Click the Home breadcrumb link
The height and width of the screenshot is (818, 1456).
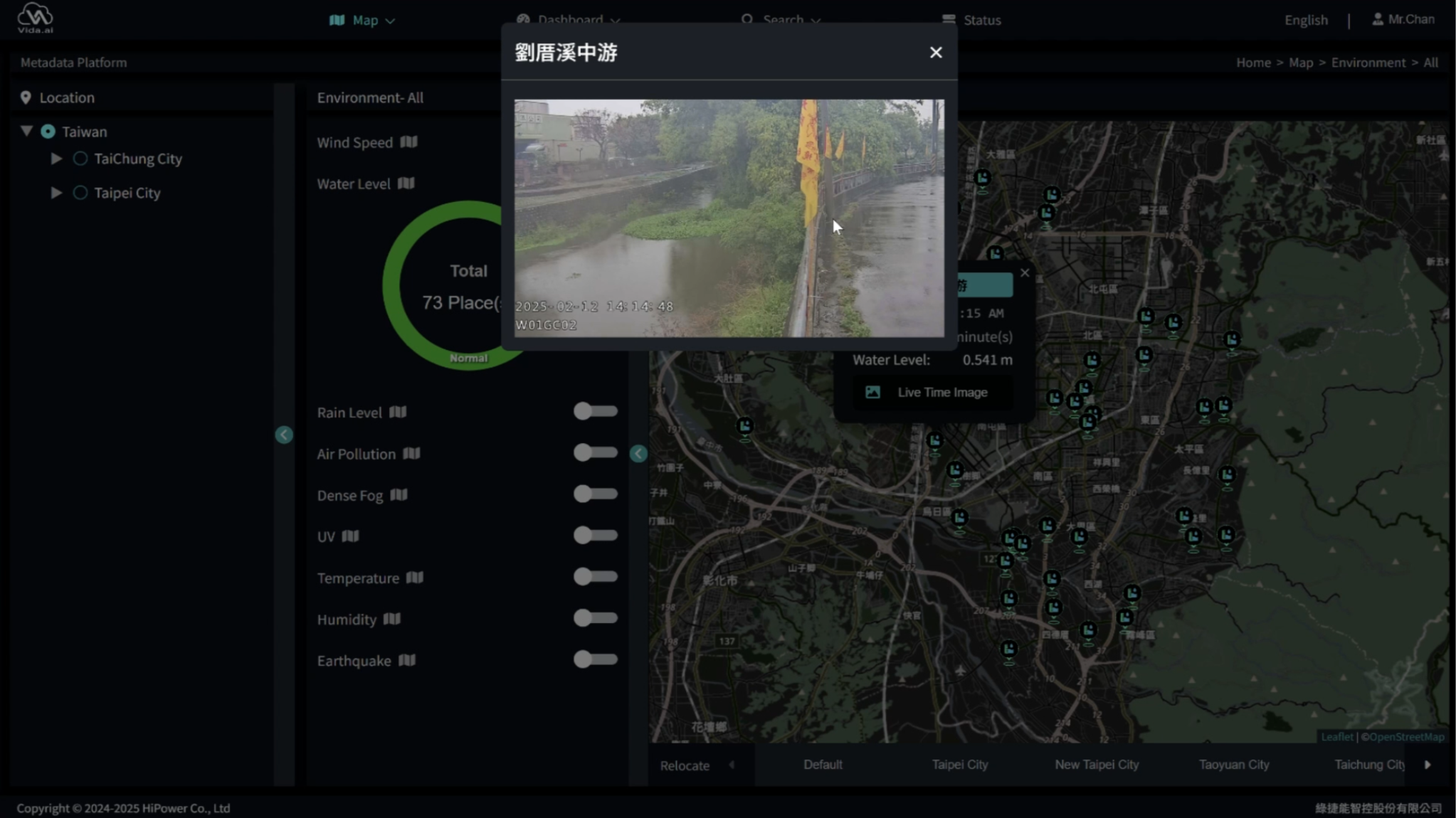1253,63
